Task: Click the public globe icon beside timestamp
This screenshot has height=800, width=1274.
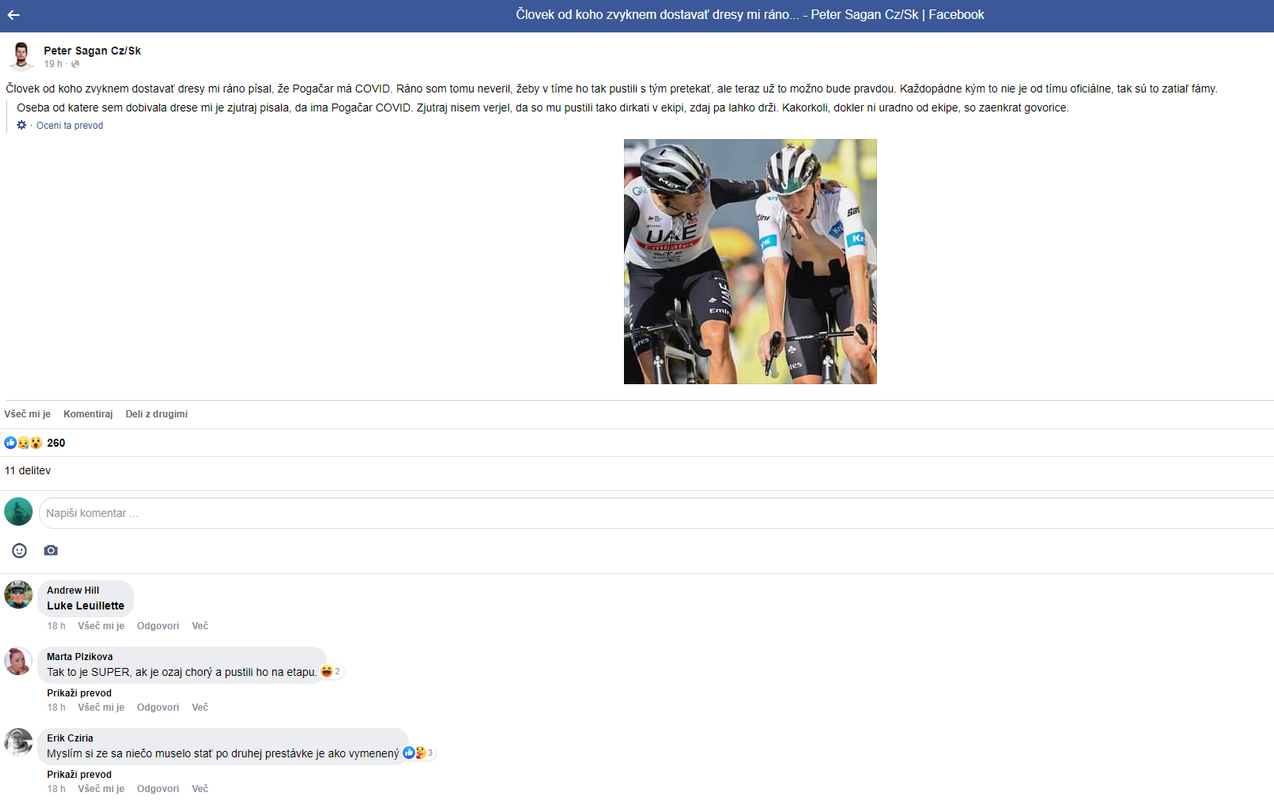Action: click(75, 64)
